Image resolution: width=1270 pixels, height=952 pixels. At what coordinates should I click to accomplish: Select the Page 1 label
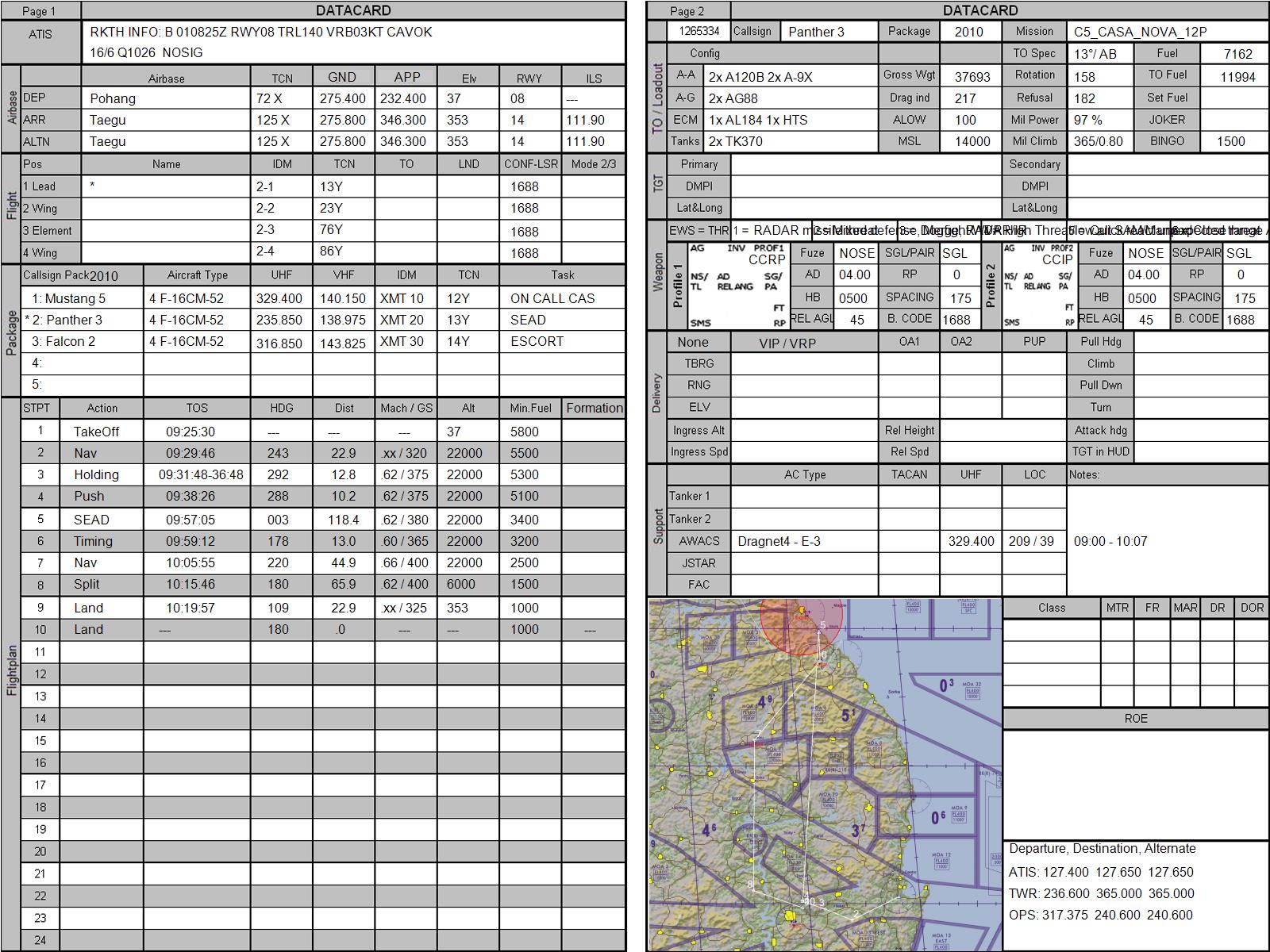click(40, 11)
